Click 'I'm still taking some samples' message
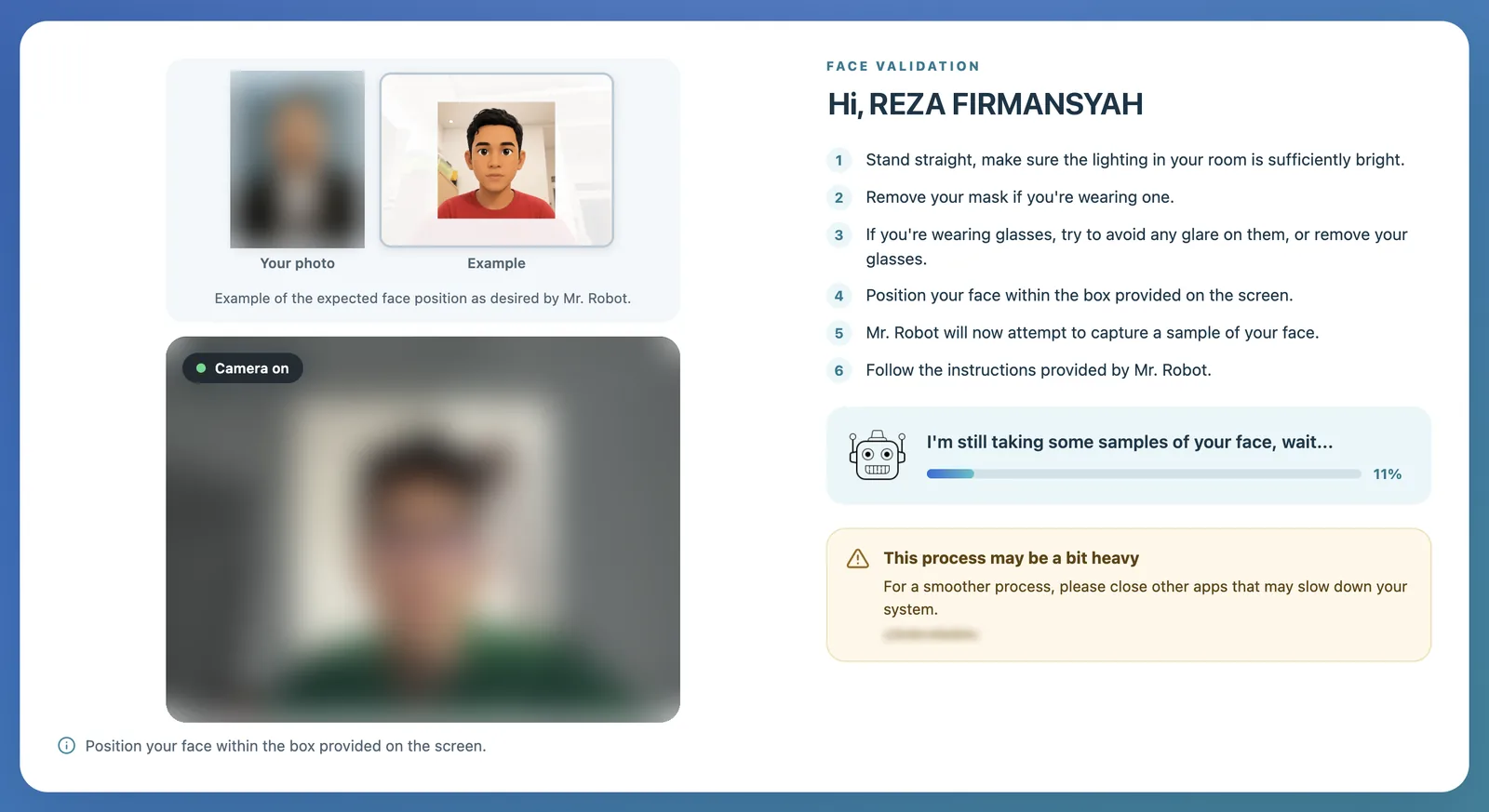 [x=1129, y=442]
